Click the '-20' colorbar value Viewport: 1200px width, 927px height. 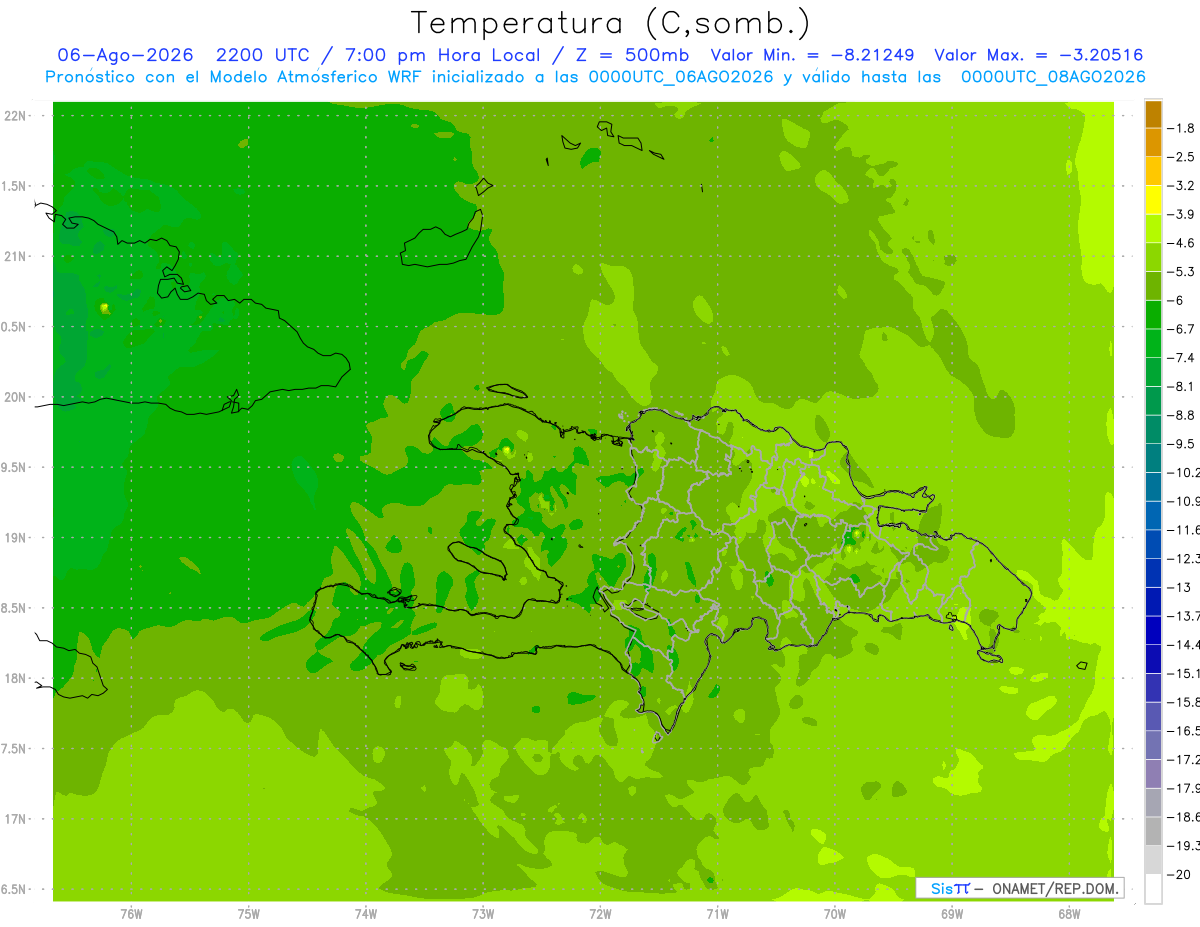click(x=1181, y=874)
